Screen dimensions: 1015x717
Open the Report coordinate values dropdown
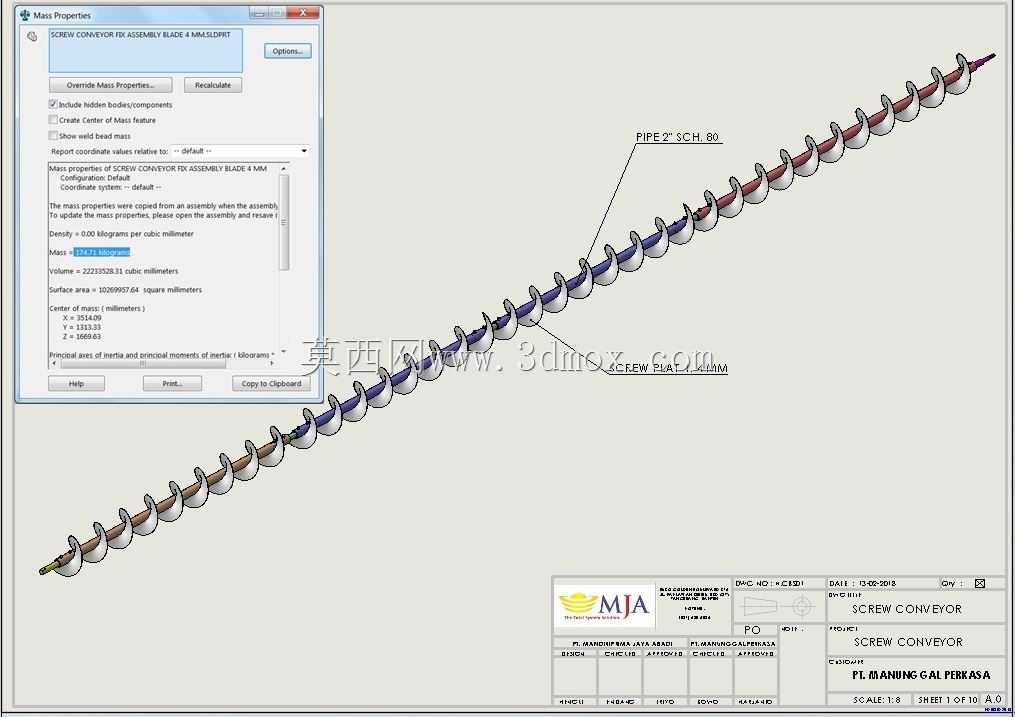coord(304,151)
